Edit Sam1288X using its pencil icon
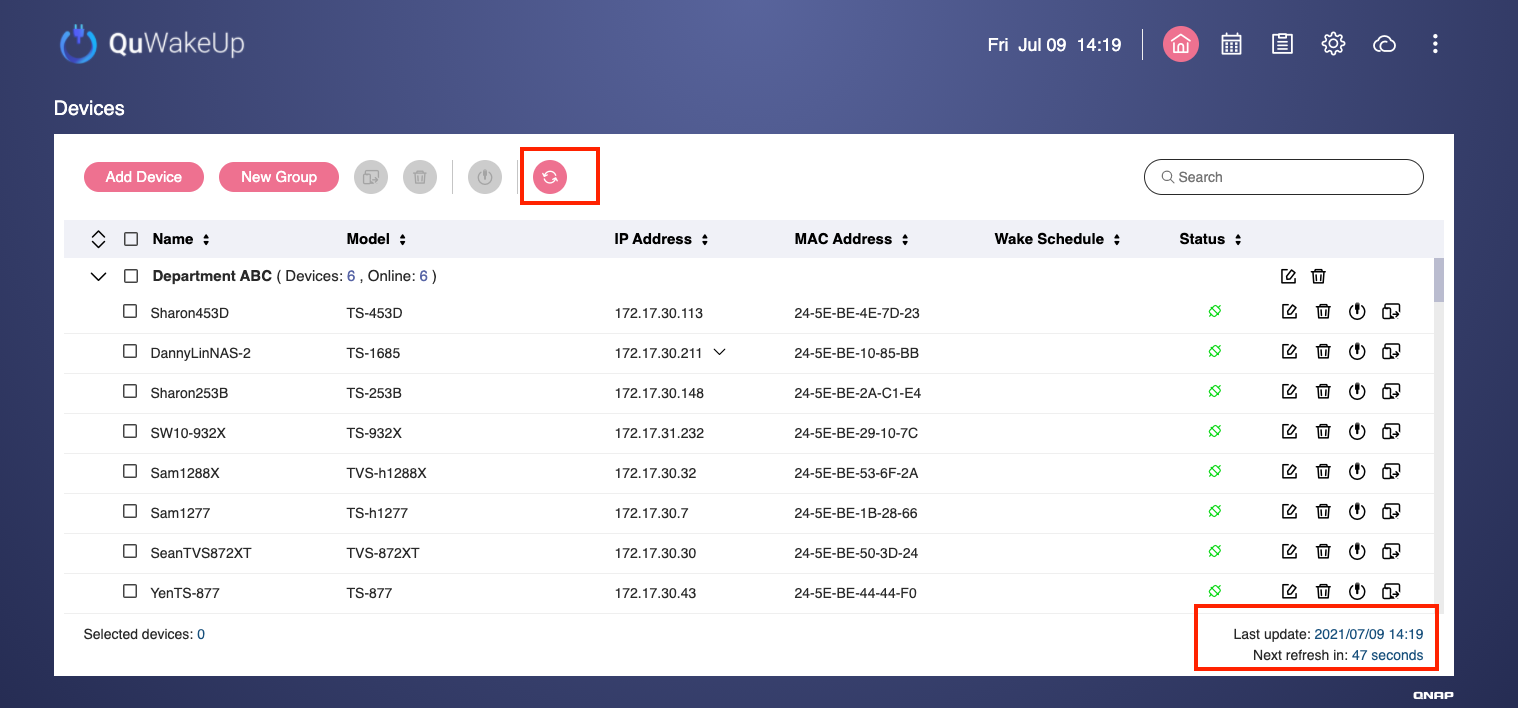Image resolution: width=1518 pixels, height=708 pixels. coord(1289,472)
